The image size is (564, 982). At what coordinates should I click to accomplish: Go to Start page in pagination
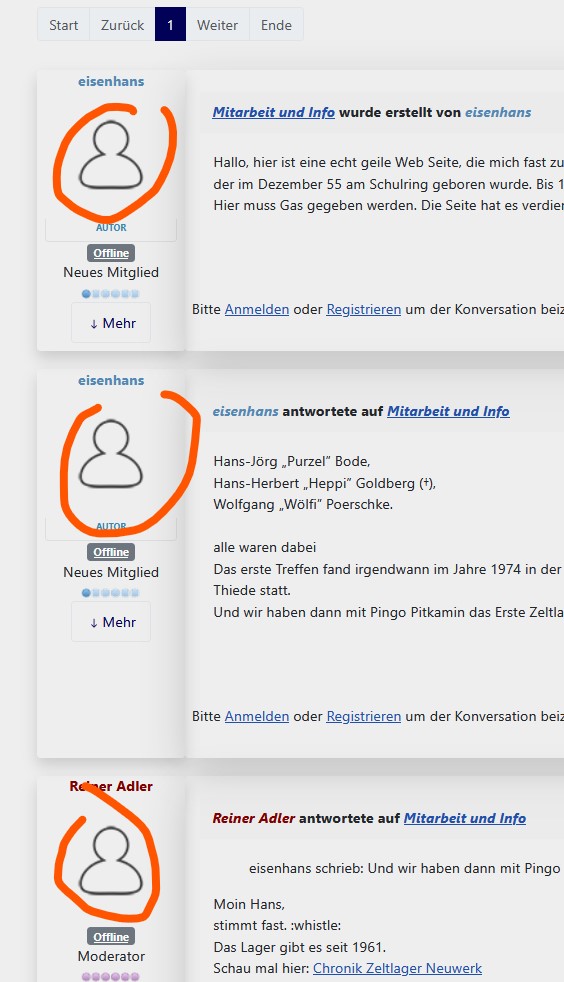[63, 25]
